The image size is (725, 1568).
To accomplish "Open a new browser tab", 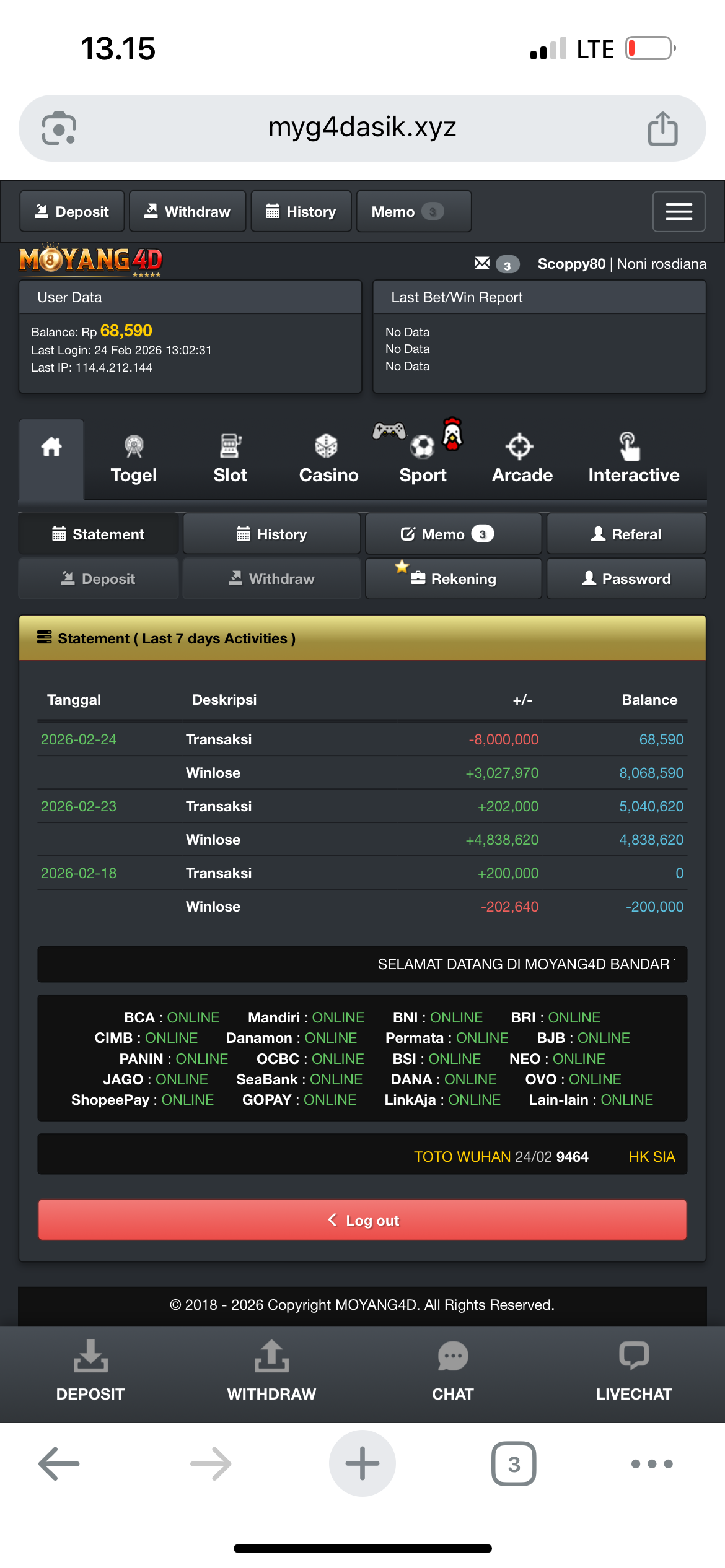I will pyautogui.click(x=362, y=1463).
